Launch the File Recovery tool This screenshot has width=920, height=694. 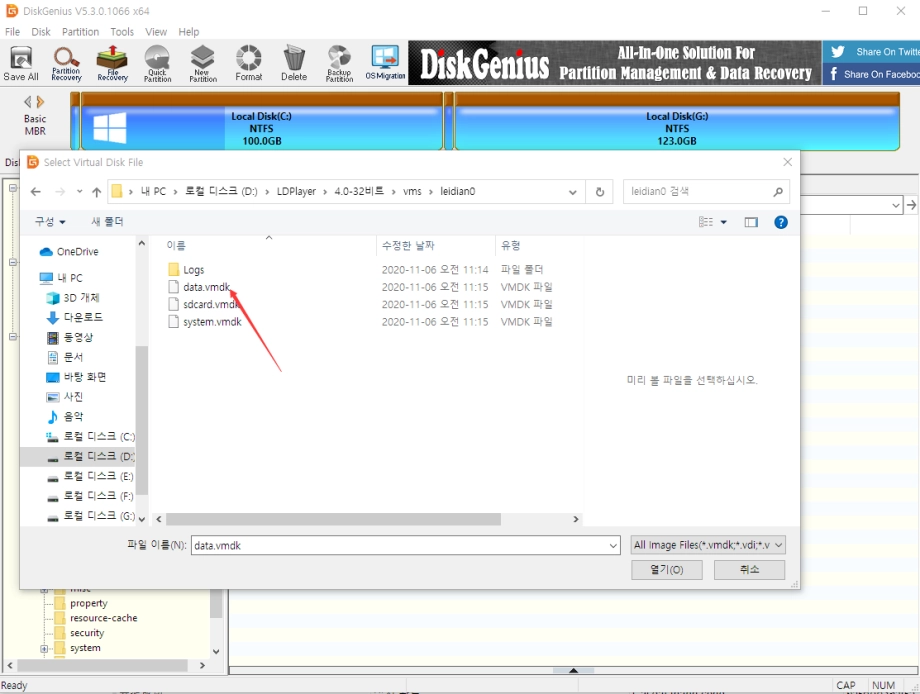(112, 63)
